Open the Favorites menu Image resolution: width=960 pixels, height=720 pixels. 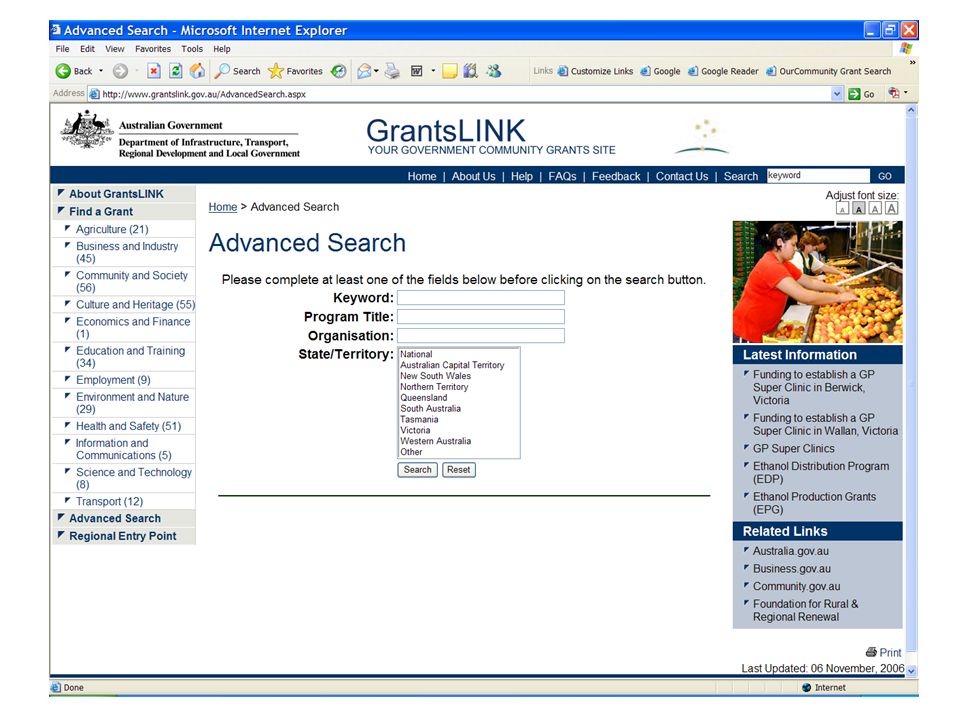tap(153, 49)
